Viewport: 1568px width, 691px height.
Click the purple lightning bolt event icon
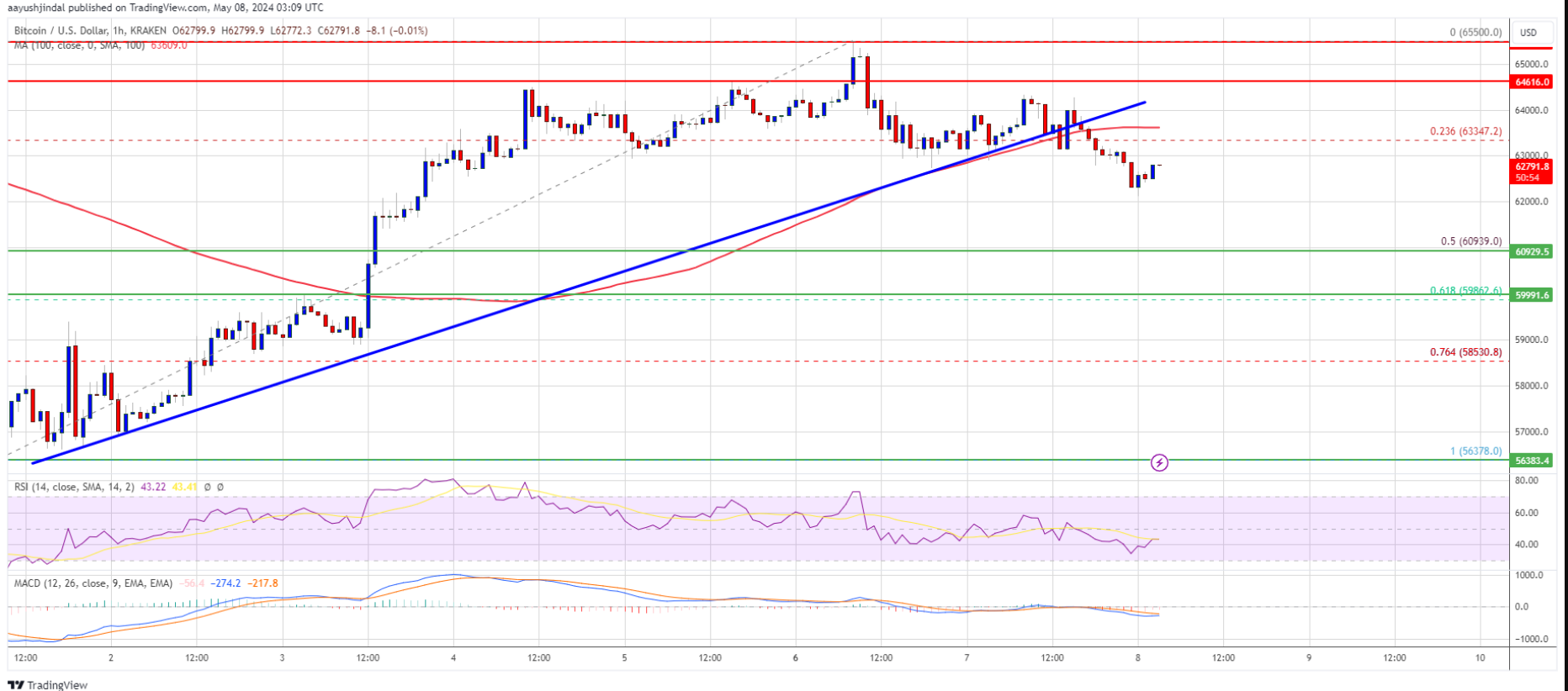click(1159, 462)
